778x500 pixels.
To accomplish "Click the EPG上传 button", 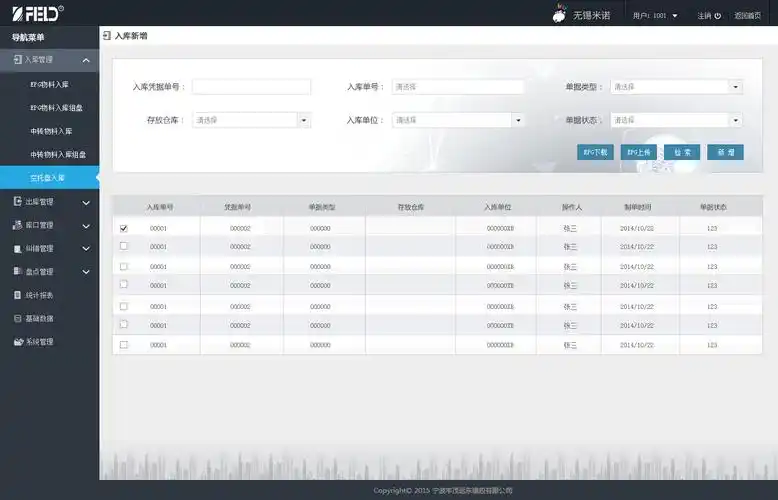I will pyautogui.click(x=639, y=152).
